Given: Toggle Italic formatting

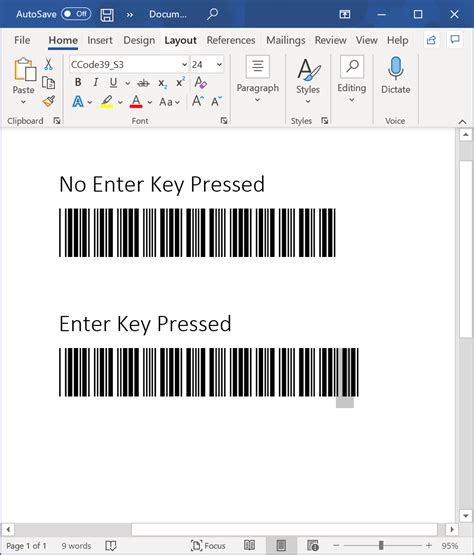Looking at the screenshot, I should 95,82.
